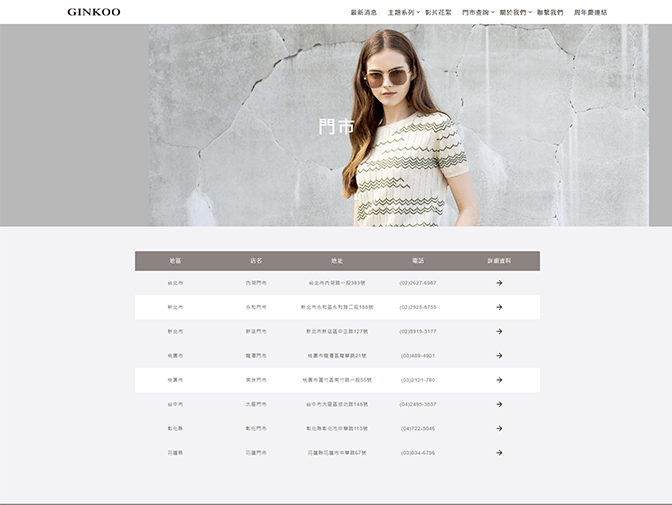Screen dimensions: 672x505
Task: Expand the 主題系列 dropdown menu
Action: [402, 13]
